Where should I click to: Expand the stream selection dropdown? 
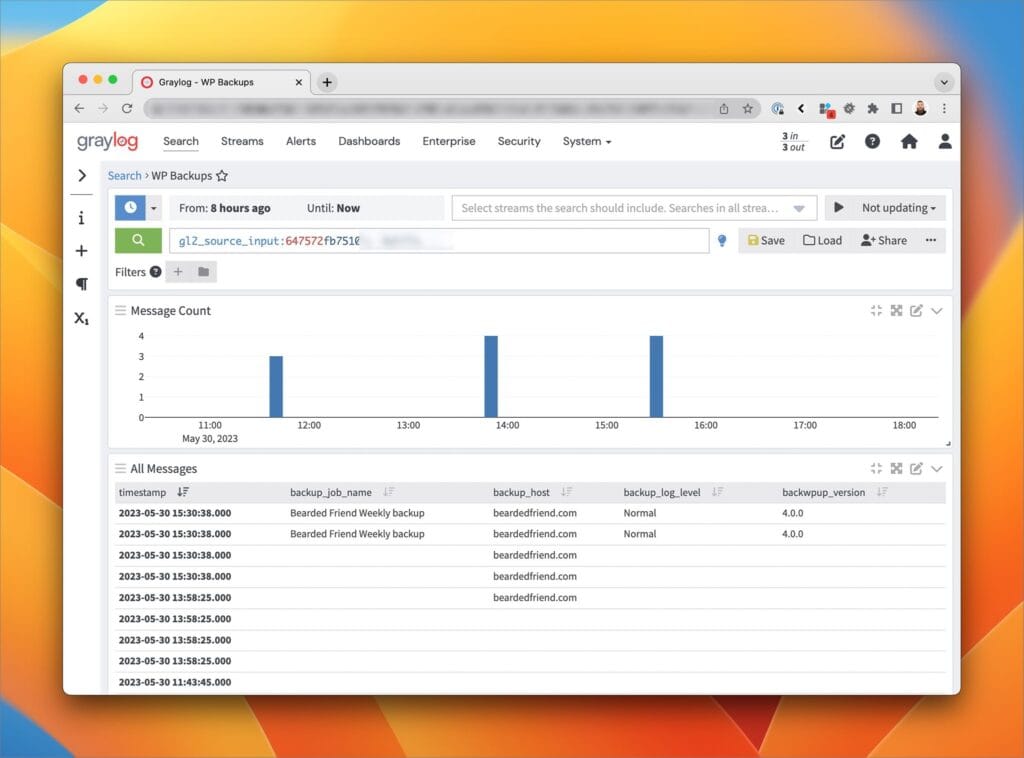pyautogui.click(x=799, y=208)
